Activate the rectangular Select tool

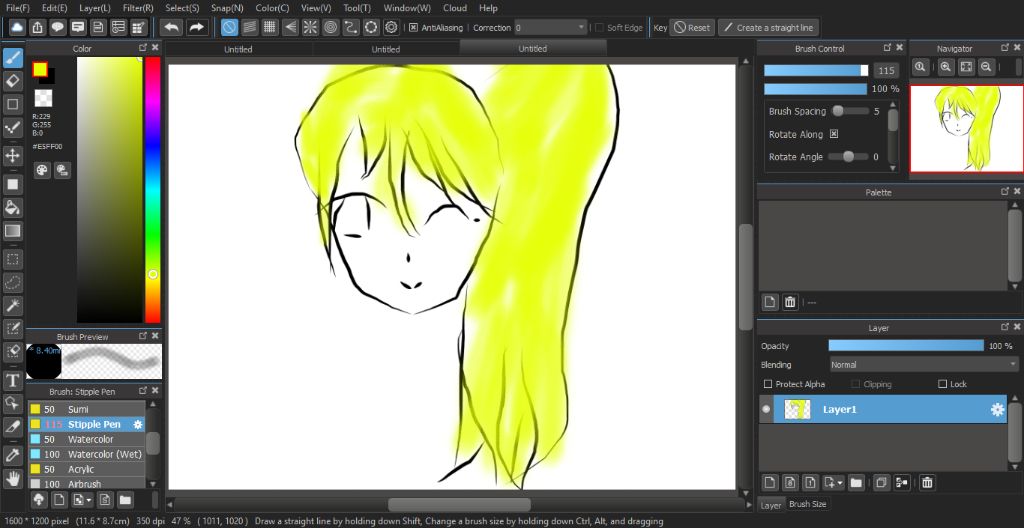[x=12, y=259]
